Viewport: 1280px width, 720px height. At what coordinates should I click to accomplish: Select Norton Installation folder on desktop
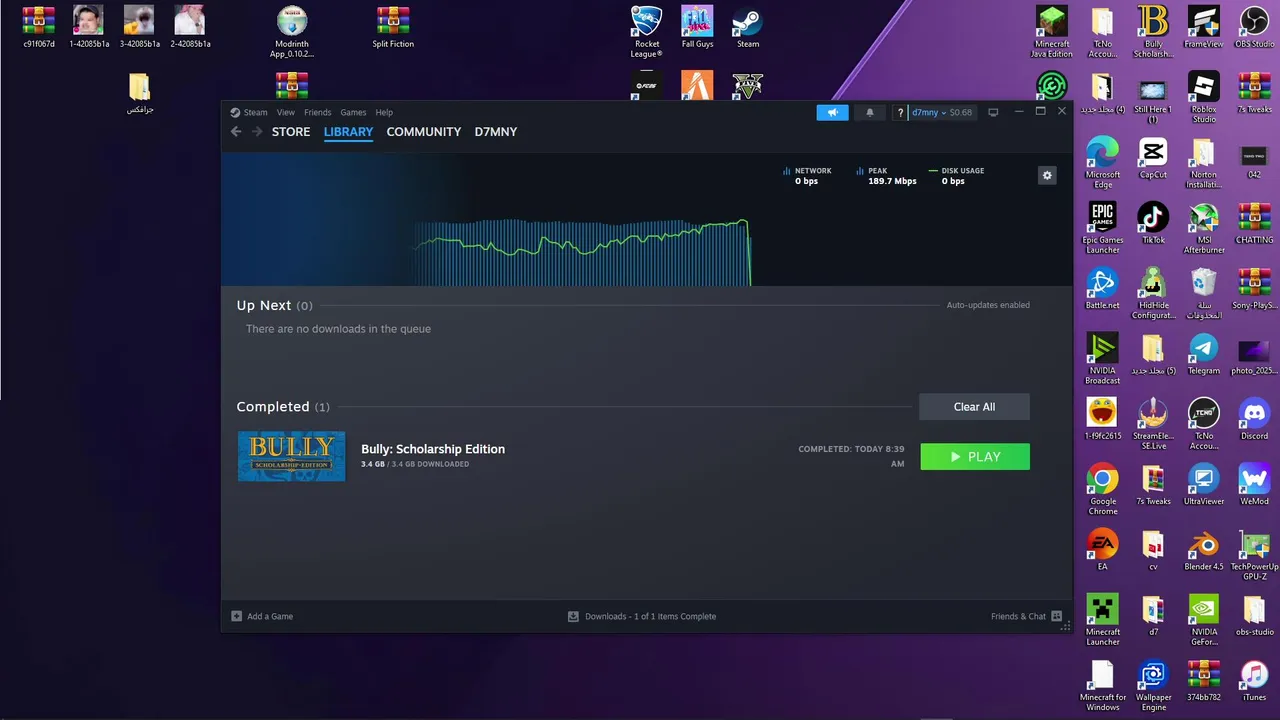[1204, 162]
